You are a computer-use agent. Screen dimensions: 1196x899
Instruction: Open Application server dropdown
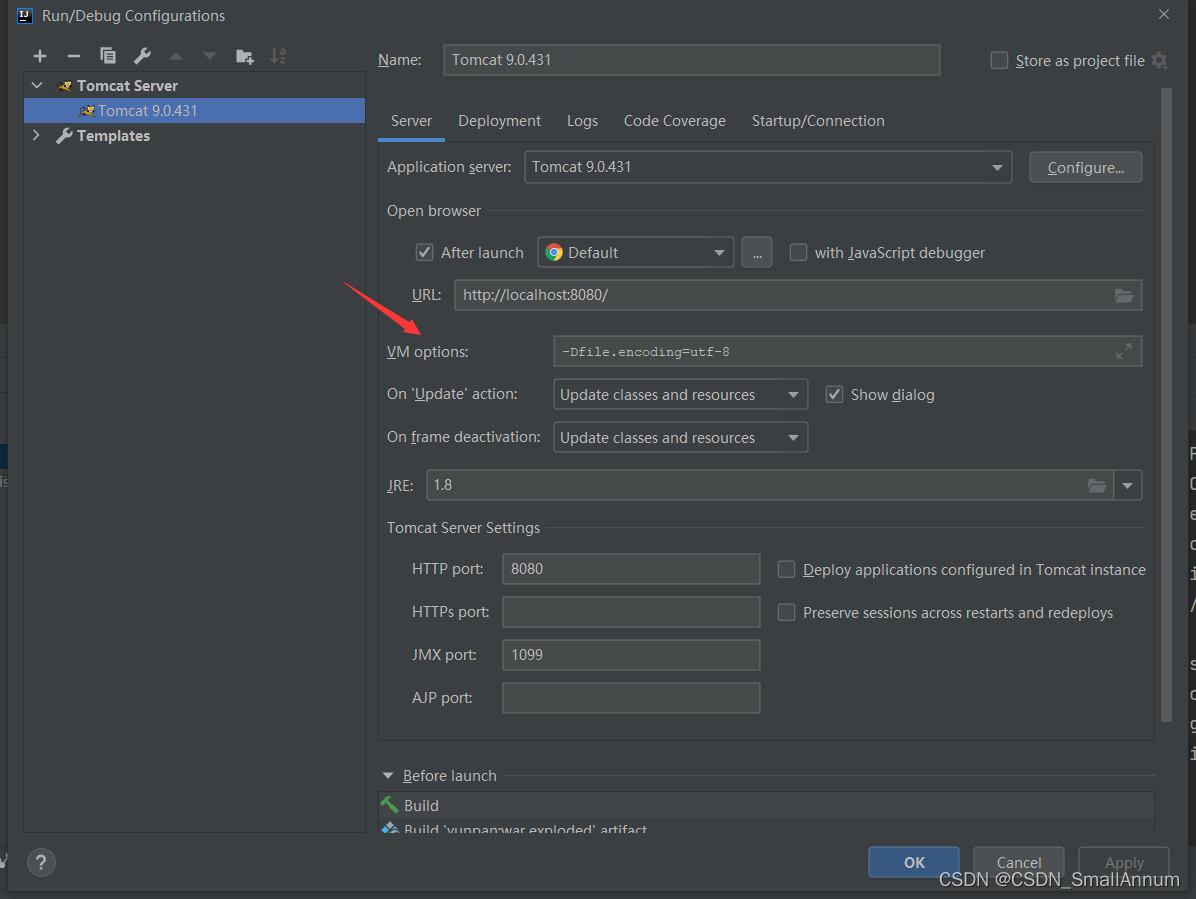768,167
